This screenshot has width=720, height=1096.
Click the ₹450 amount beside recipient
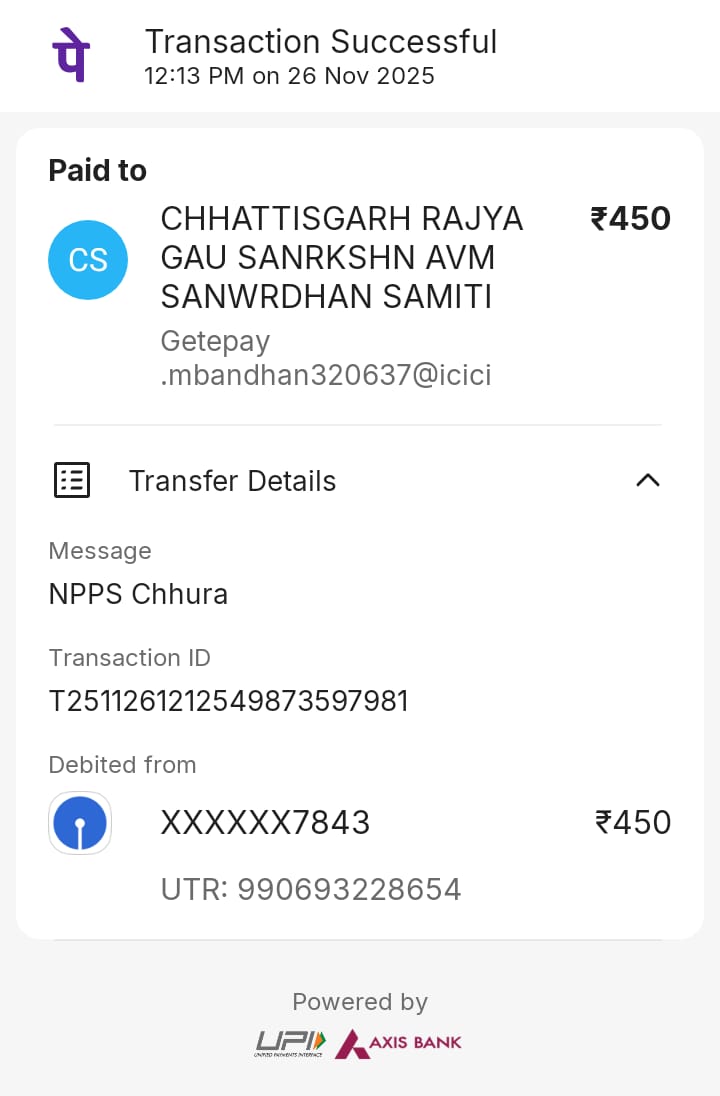click(x=630, y=219)
